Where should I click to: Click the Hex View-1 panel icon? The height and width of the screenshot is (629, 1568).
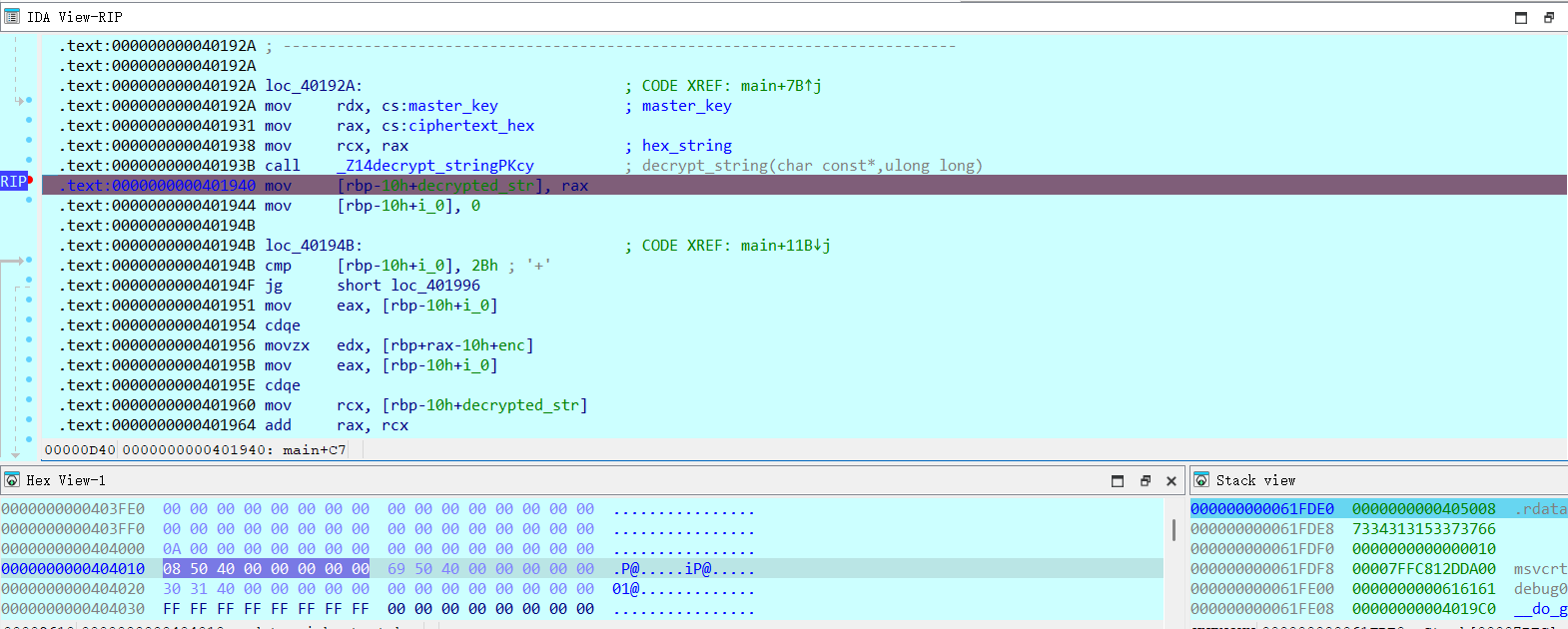coord(12,480)
